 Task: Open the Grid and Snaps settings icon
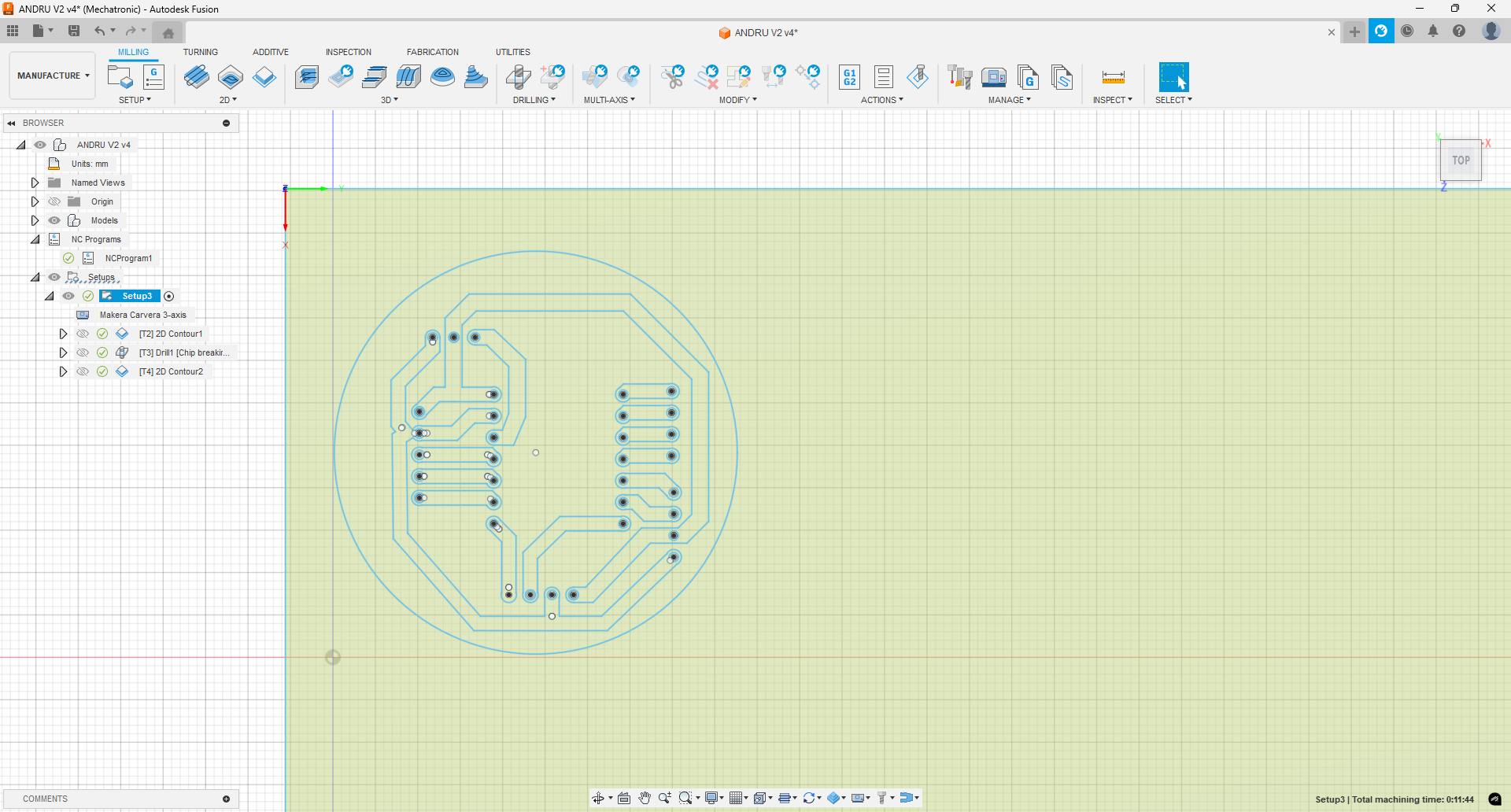[737, 798]
